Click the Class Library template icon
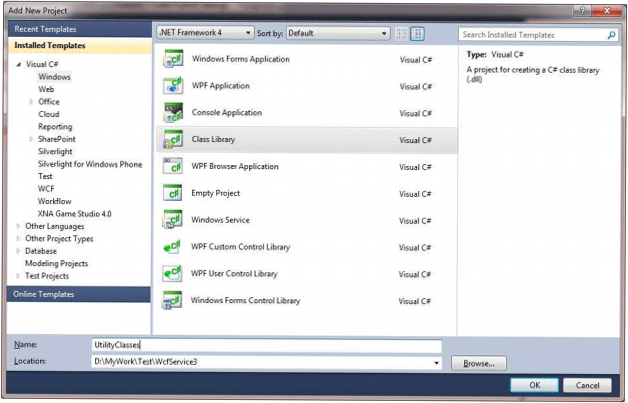Screen dimensions: 628x403 pyautogui.click(x=173, y=139)
